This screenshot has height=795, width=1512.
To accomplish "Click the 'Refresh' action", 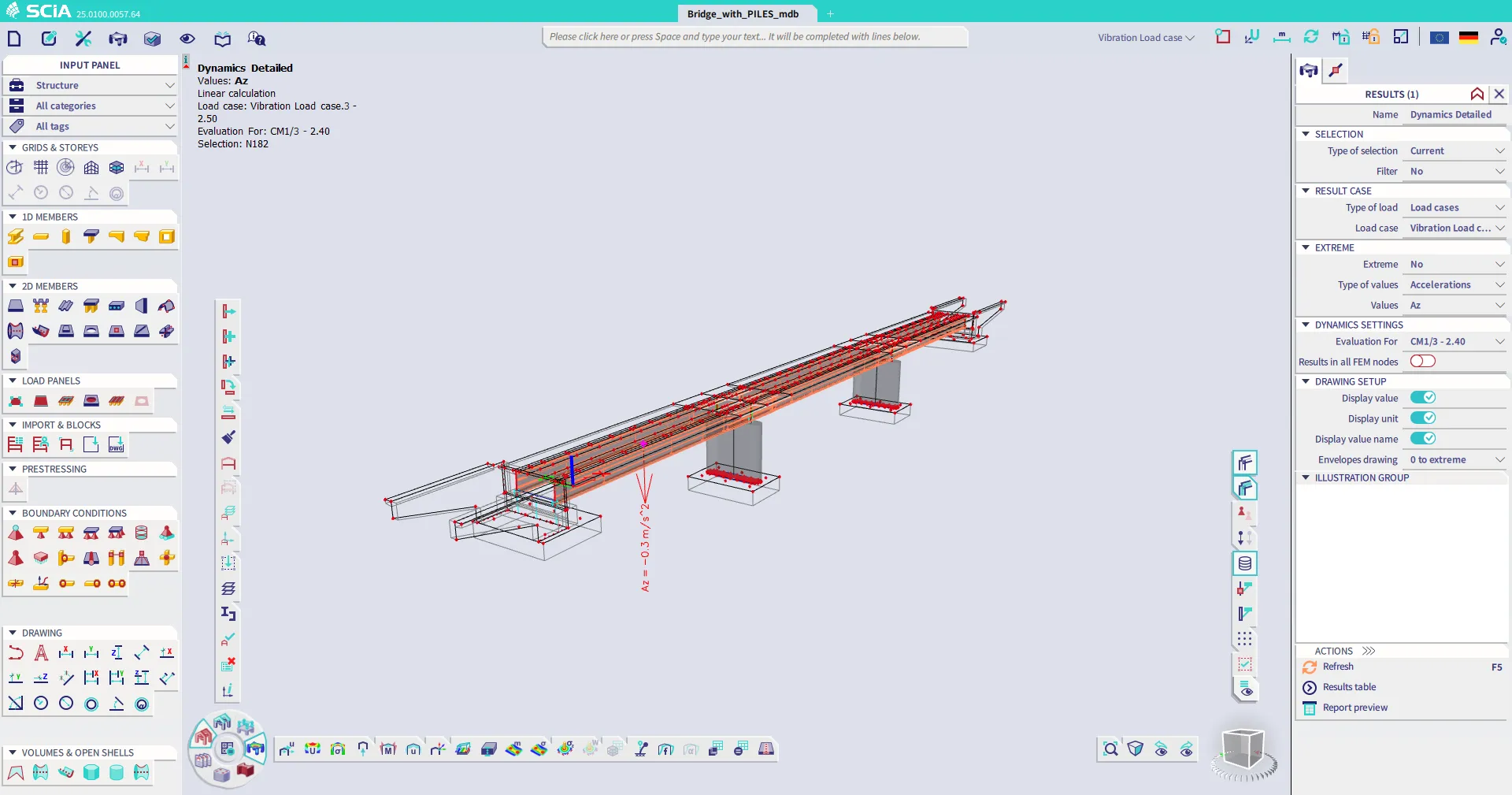I will pos(1338,667).
